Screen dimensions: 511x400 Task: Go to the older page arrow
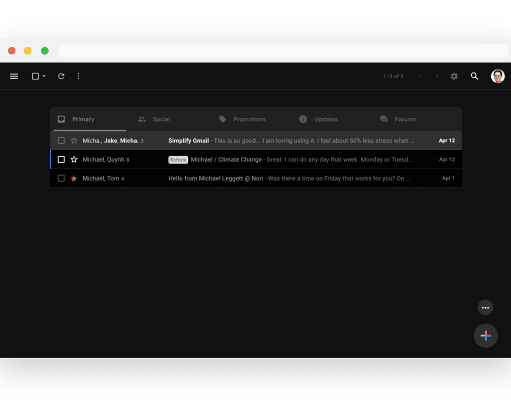(x=437, y=76)
